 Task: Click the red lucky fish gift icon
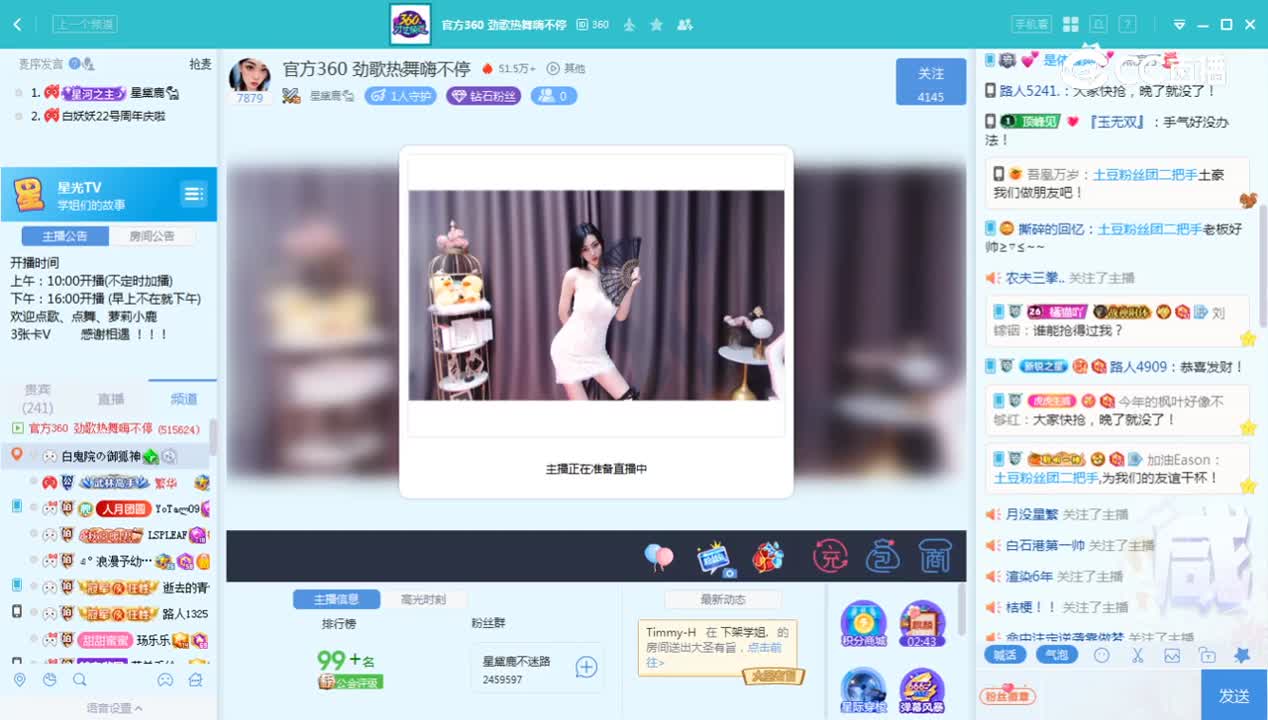(x=767, y=556)
